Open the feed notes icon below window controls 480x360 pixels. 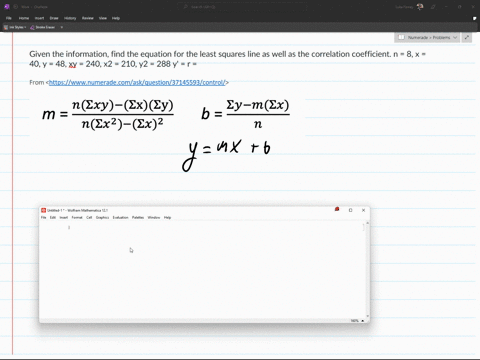click(474, 18)
